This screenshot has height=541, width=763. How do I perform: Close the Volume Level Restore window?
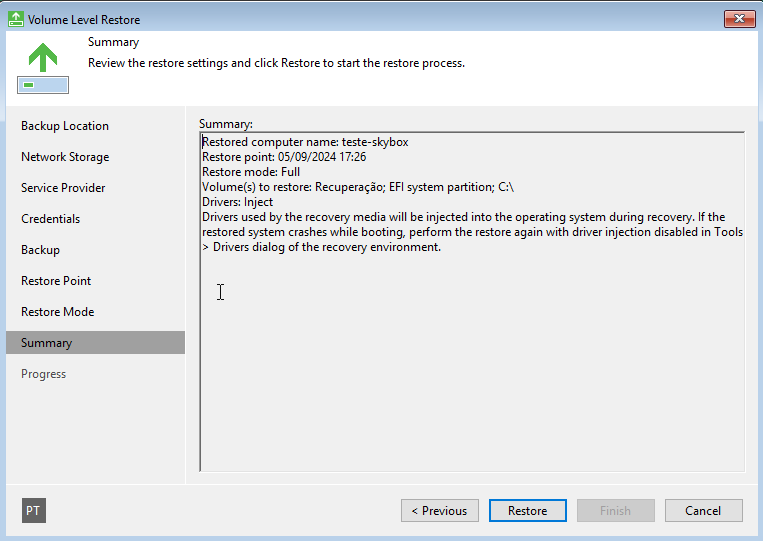tap(739, 18)
